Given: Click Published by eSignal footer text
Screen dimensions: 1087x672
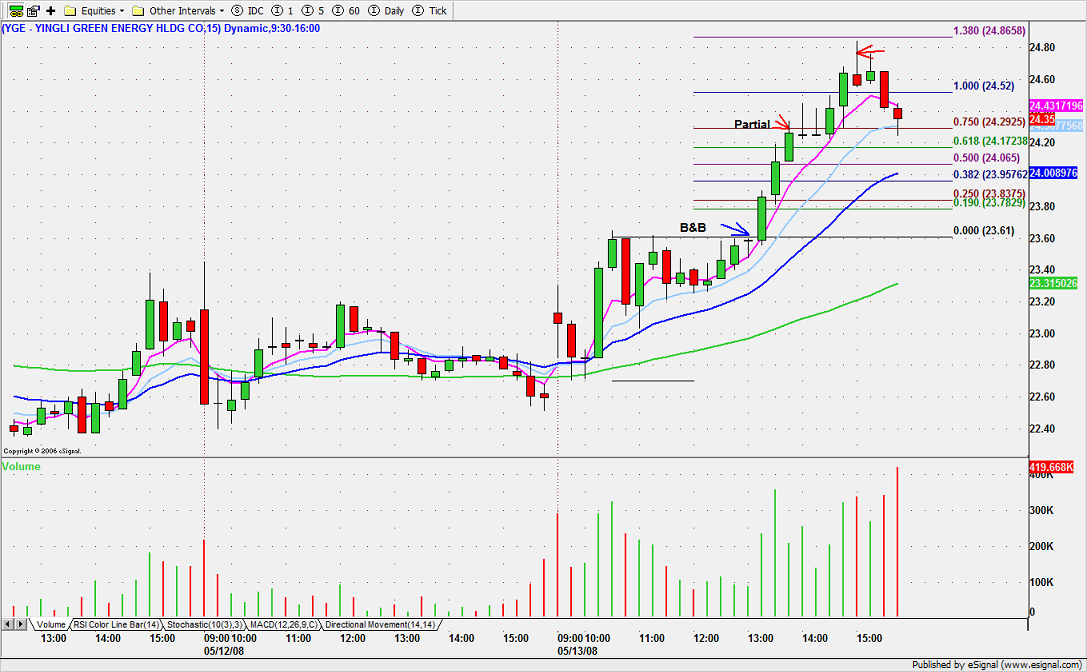Looking at the screenshot, I should coord(997,665).
